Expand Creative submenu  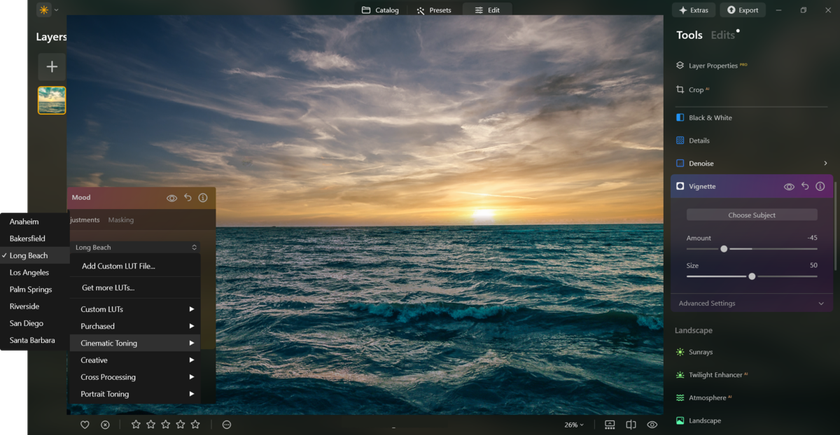point(135,360)
